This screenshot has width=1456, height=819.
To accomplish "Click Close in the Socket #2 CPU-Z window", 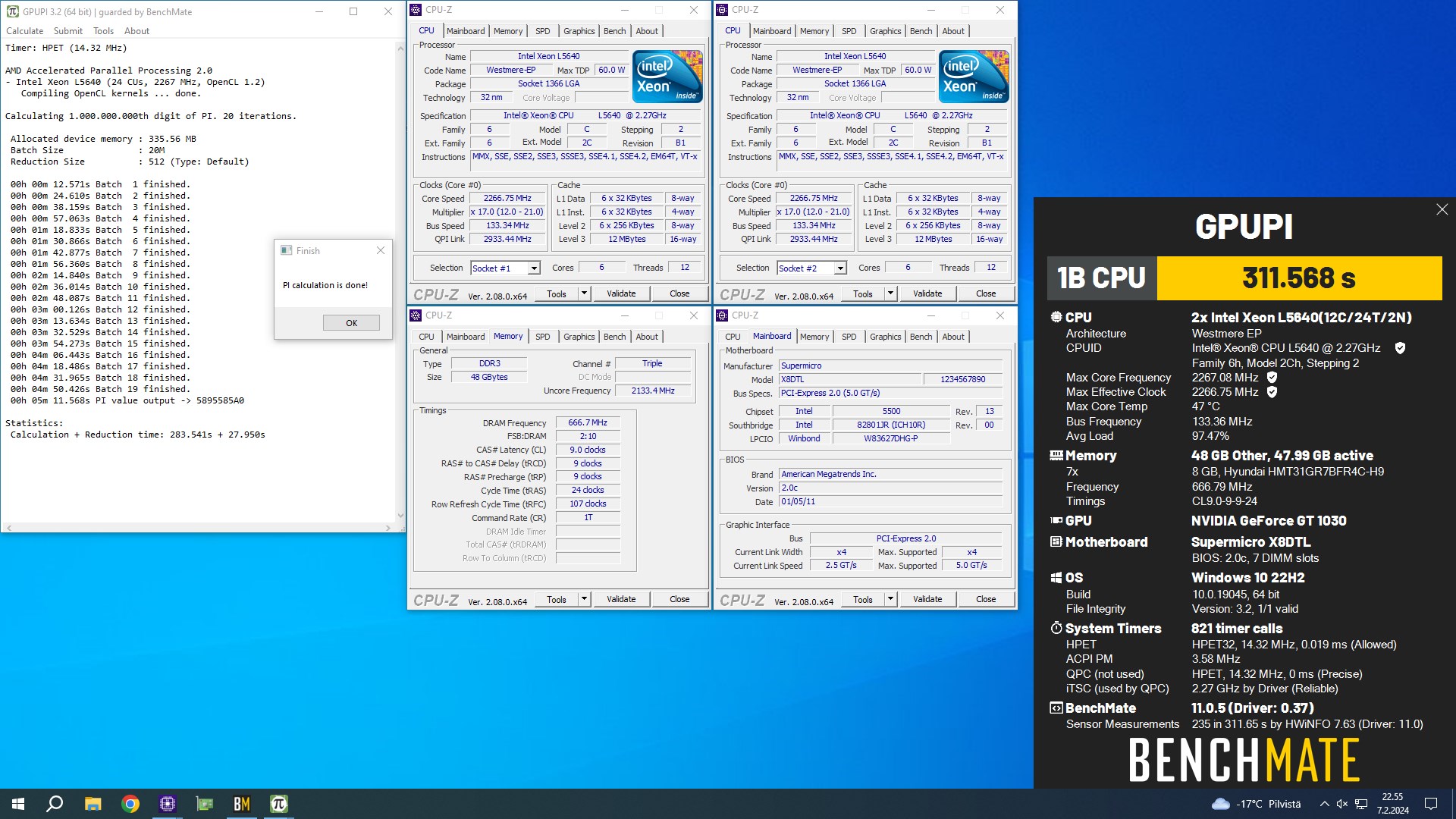I will [986, 293].
